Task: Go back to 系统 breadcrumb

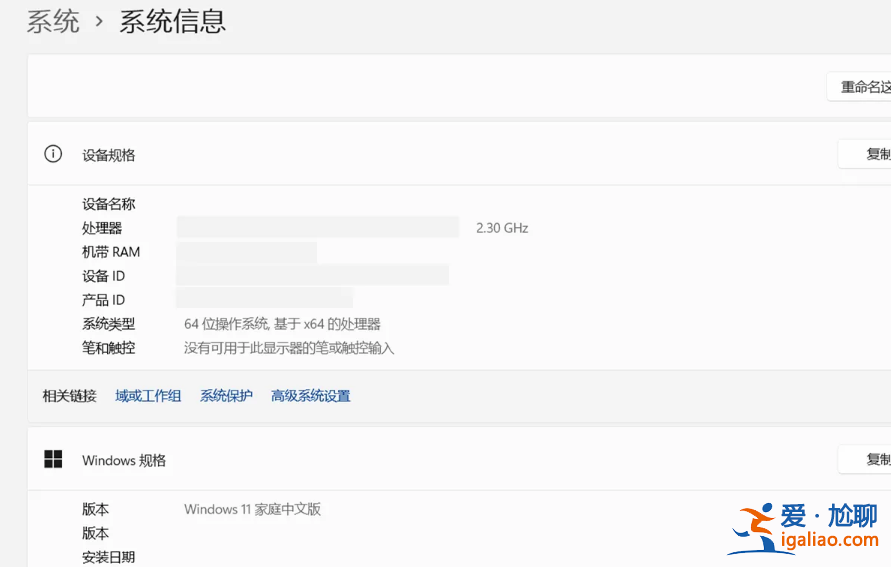Action: (53, 22)
